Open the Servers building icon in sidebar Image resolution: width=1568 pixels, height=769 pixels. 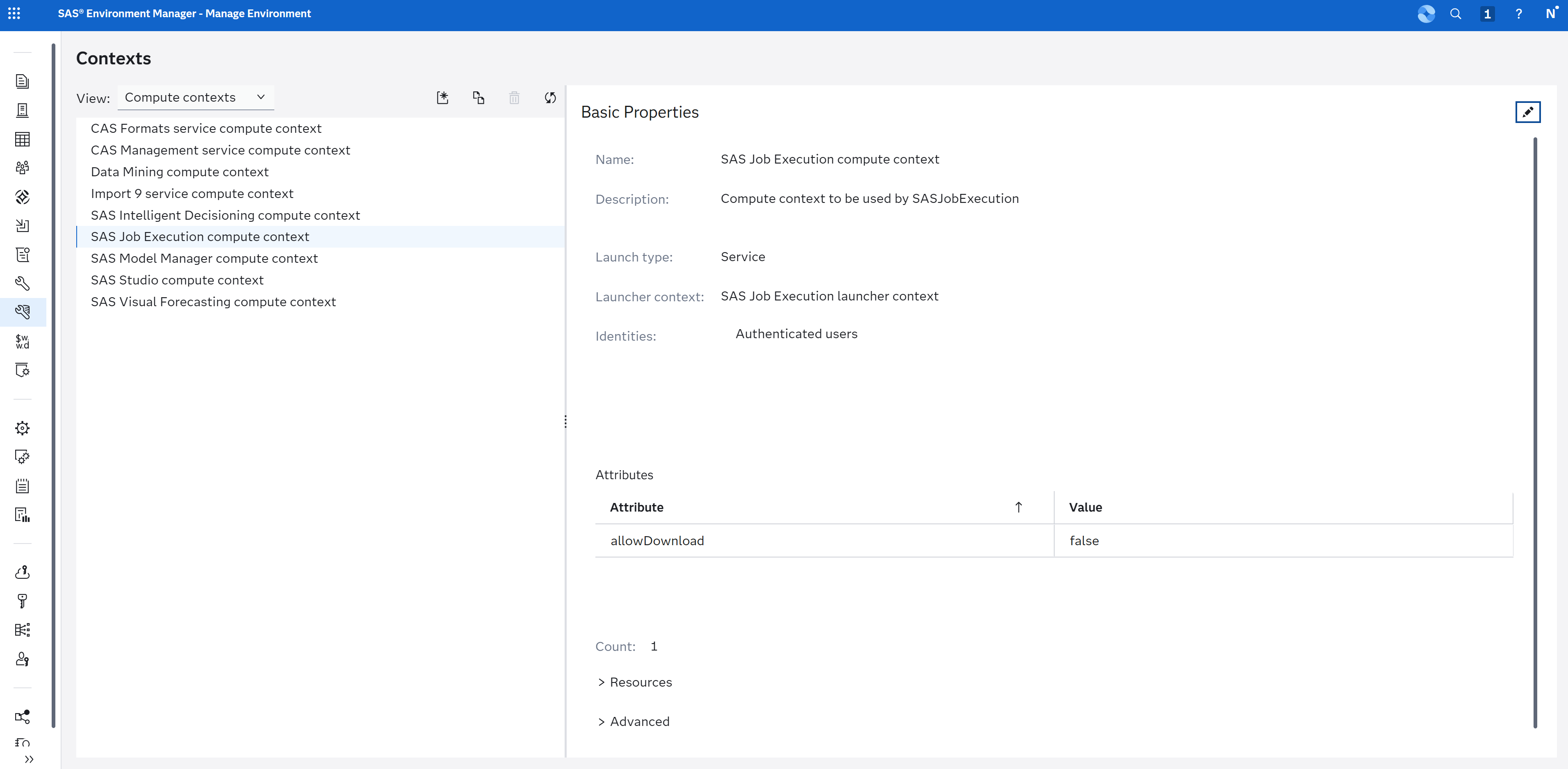coord(23,110)
